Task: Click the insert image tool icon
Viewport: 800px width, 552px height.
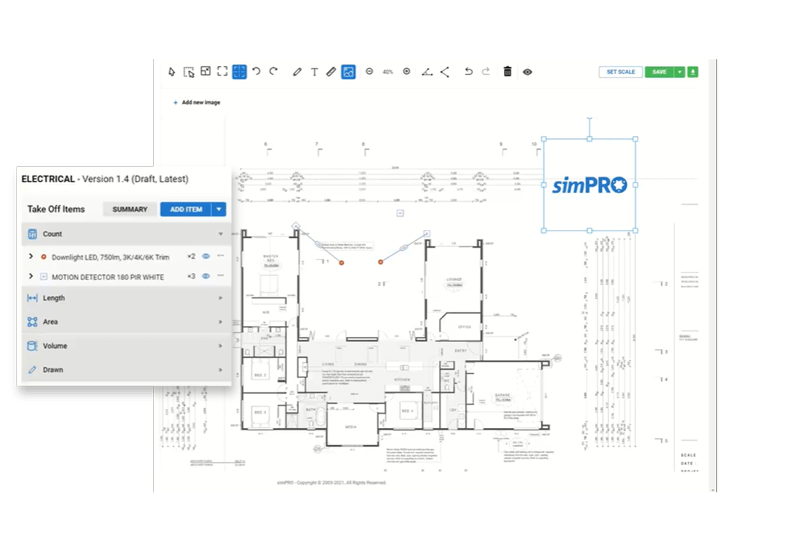Action: (348, 72)
